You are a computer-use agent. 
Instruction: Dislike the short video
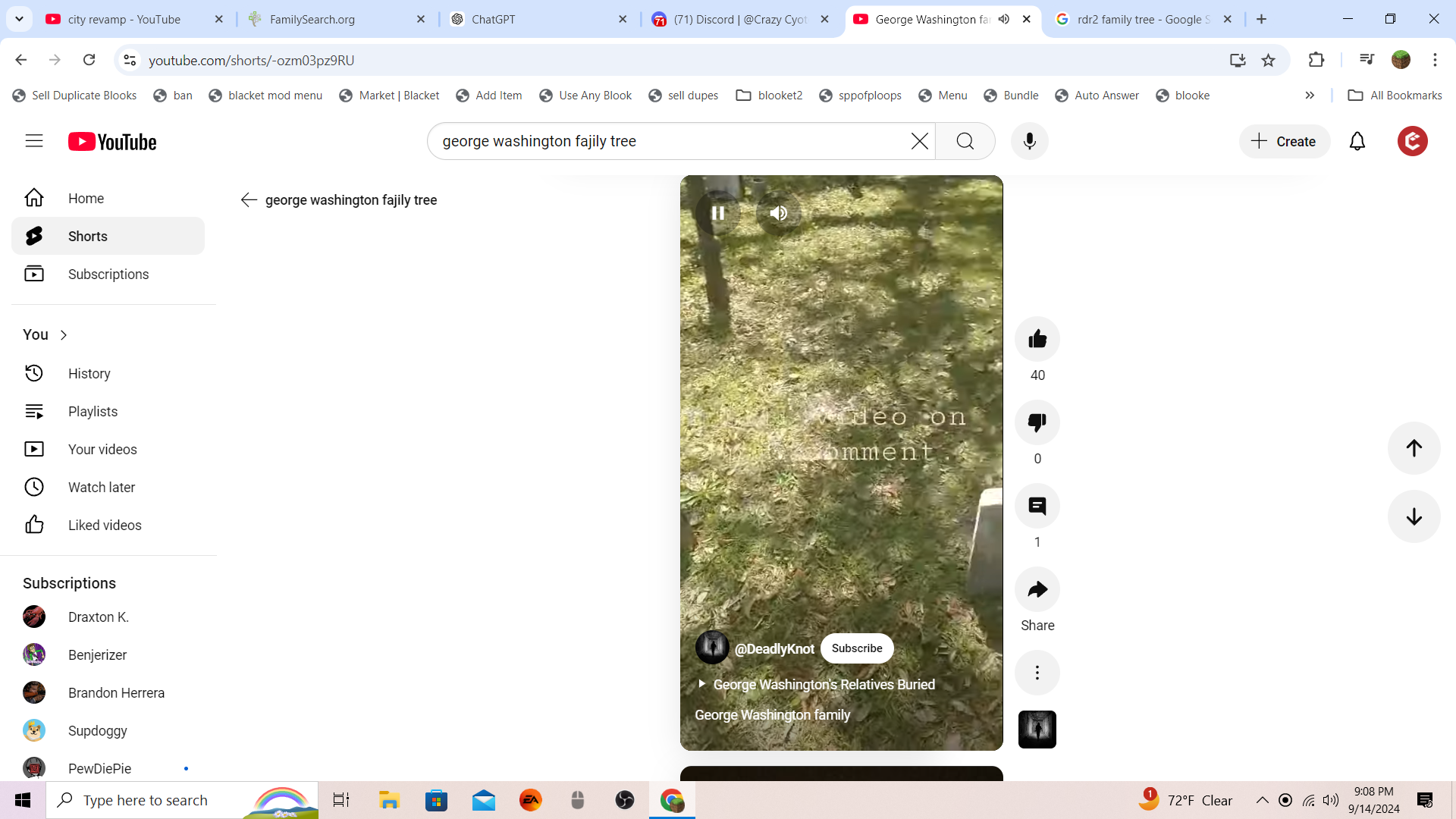[1037, 422]
